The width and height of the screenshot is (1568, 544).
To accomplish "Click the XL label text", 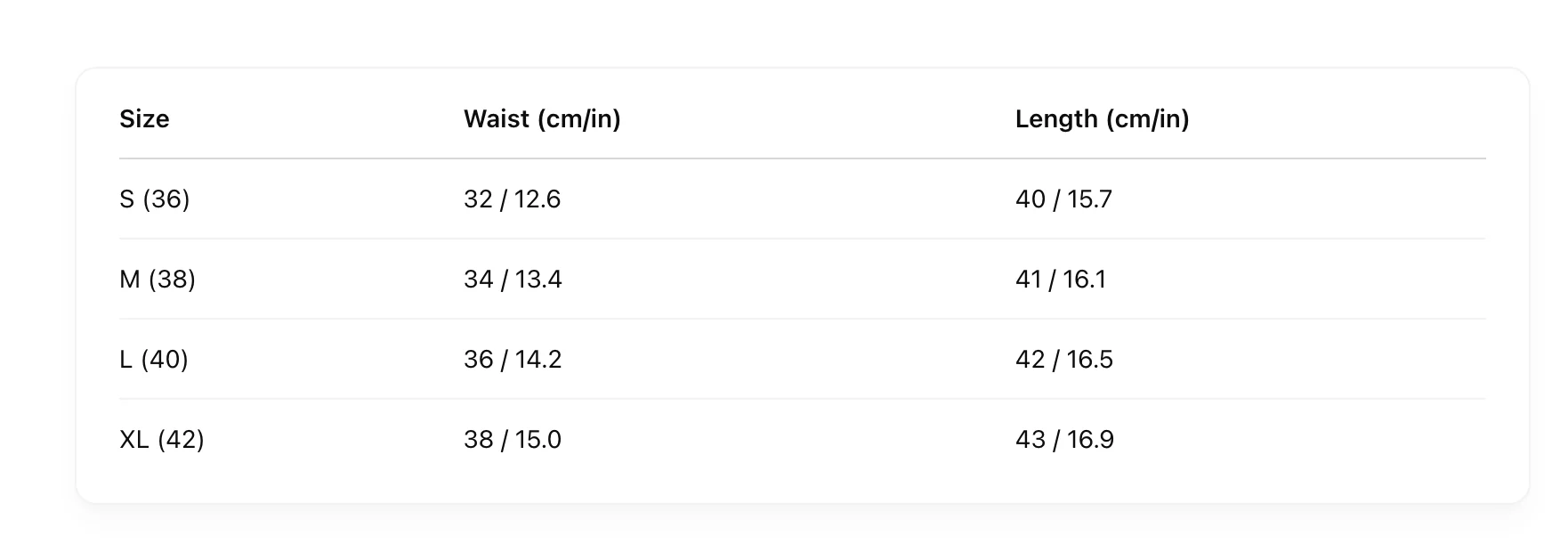I will pos(134,439).
